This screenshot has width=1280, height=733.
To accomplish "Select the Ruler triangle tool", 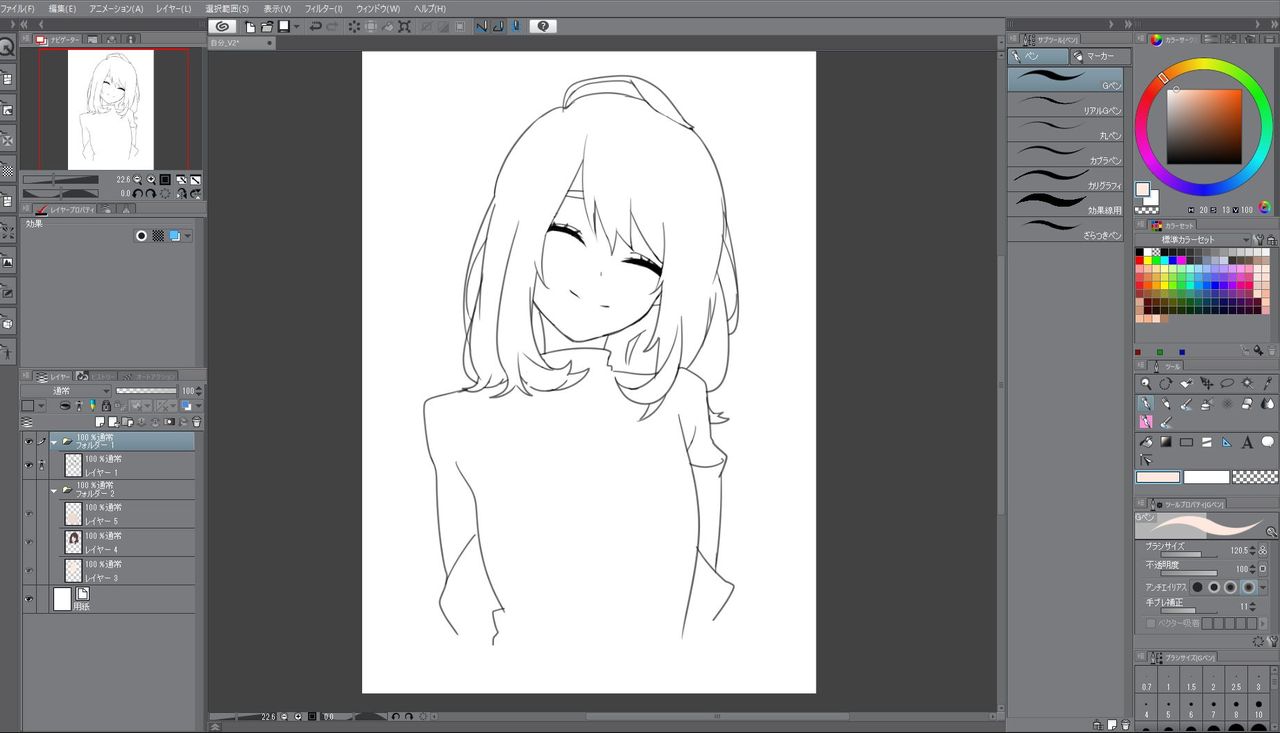I will point(1227,442).
